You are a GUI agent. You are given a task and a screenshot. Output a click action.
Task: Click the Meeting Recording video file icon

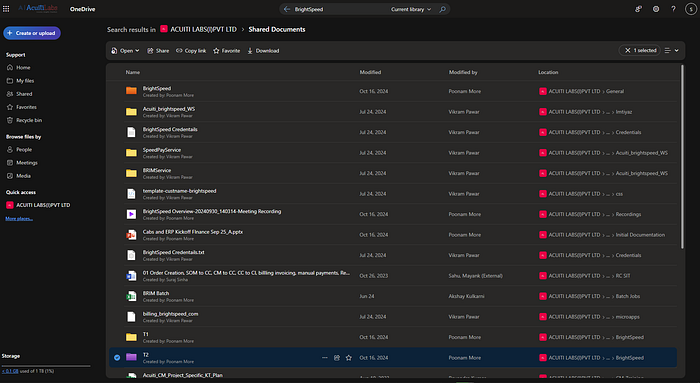[131, 214]
